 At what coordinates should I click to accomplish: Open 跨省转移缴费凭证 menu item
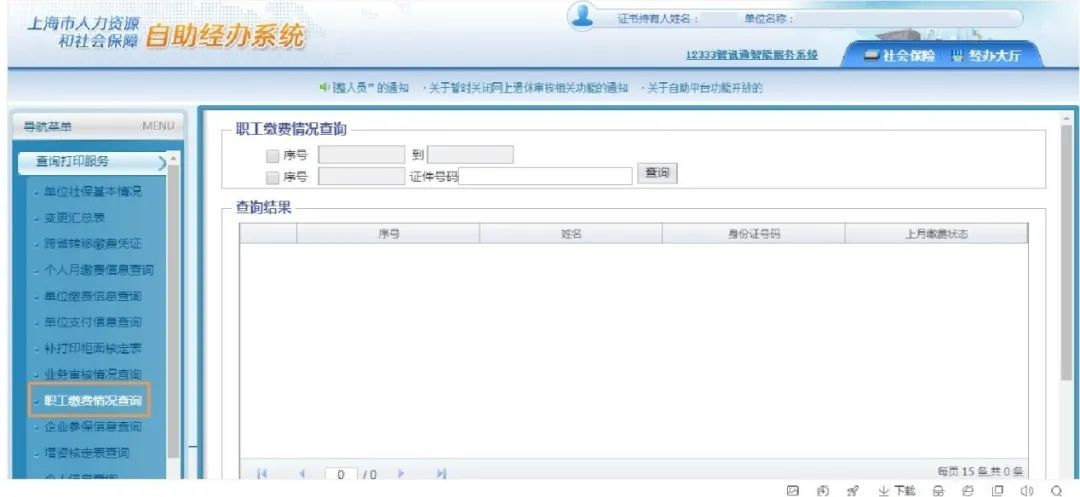(x=92, y=244)
